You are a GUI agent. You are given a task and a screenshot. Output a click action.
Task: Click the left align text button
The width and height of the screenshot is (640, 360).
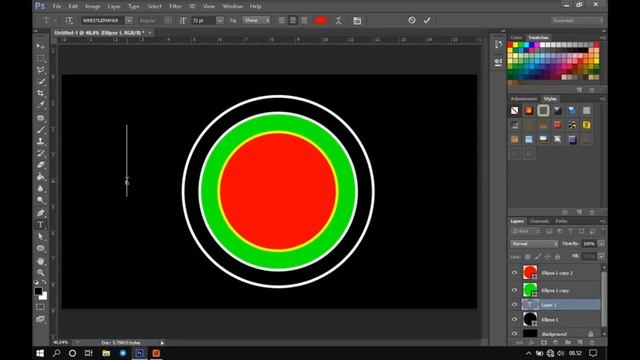click(x=282, y=20)
